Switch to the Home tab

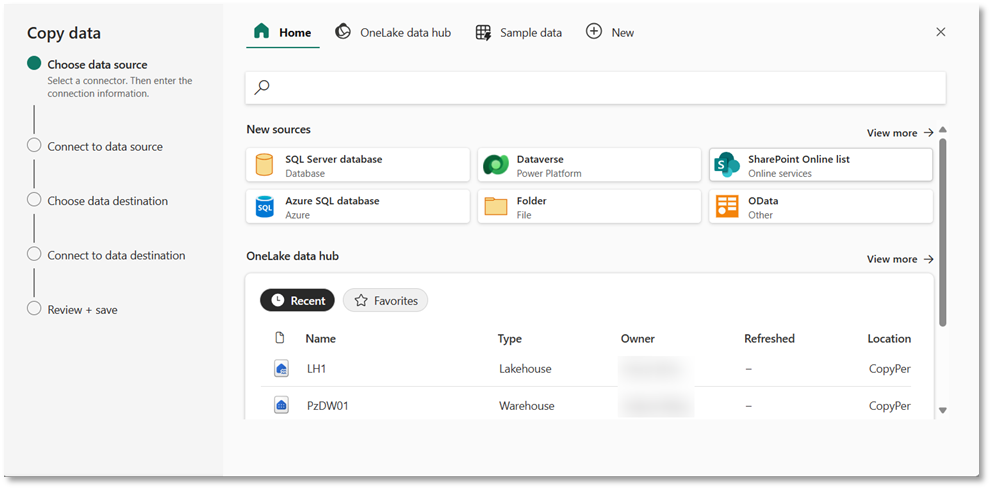[283, 32]
